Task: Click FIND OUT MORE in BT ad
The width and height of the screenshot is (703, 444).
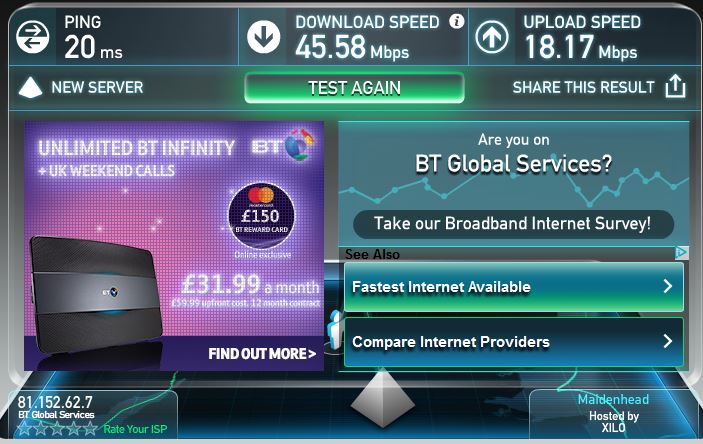Action: 262,354
